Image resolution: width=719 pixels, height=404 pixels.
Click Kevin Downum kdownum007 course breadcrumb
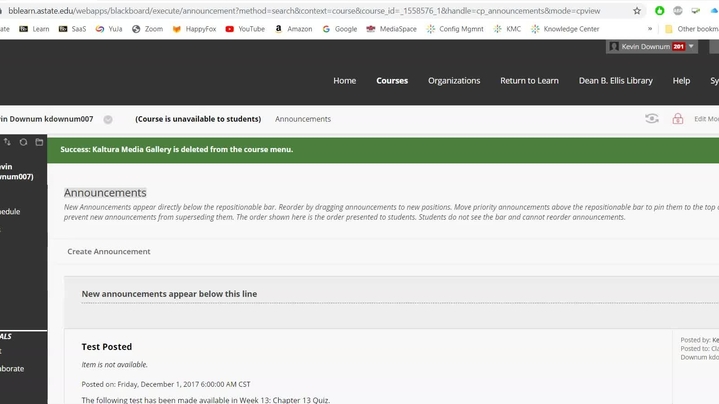[47, 119]
